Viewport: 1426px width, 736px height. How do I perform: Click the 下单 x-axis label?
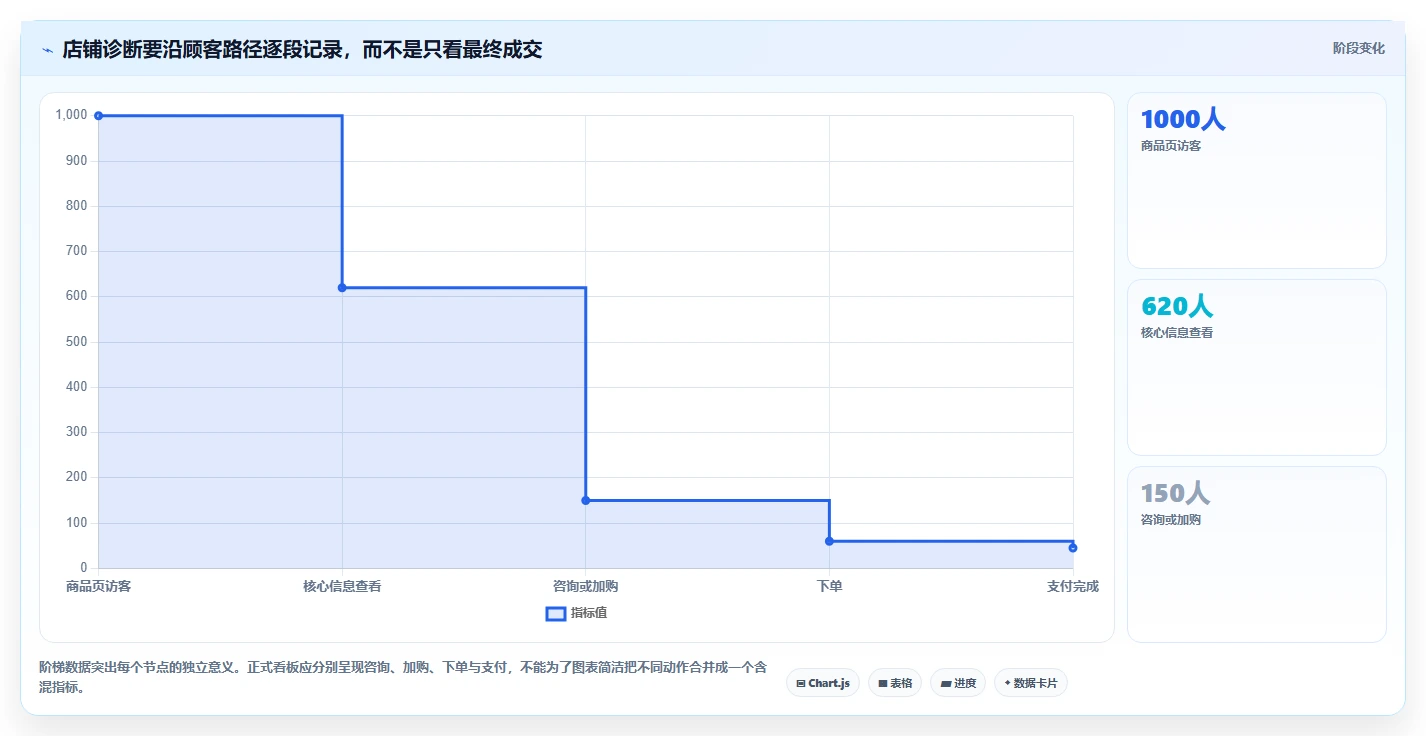pyautogui.click(x=829, y=586)
